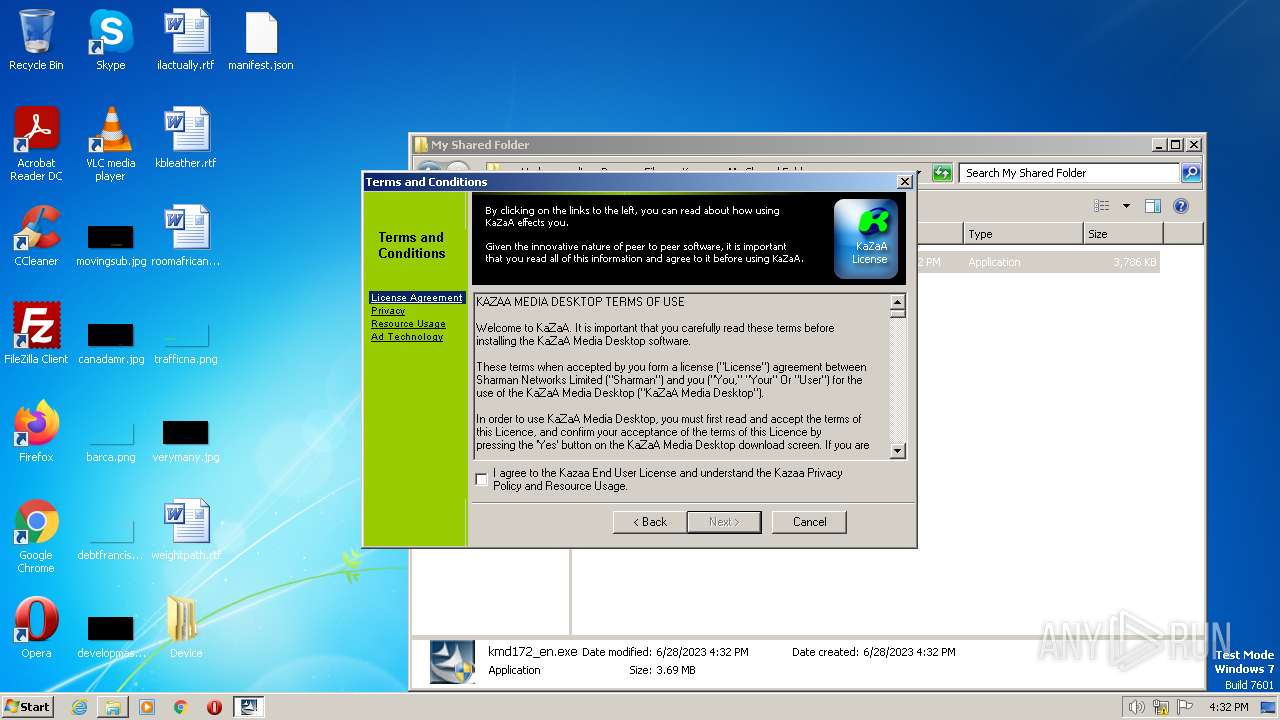
Task: Open the File Explorer taskbar button
Action: click(x=113, y=707)
